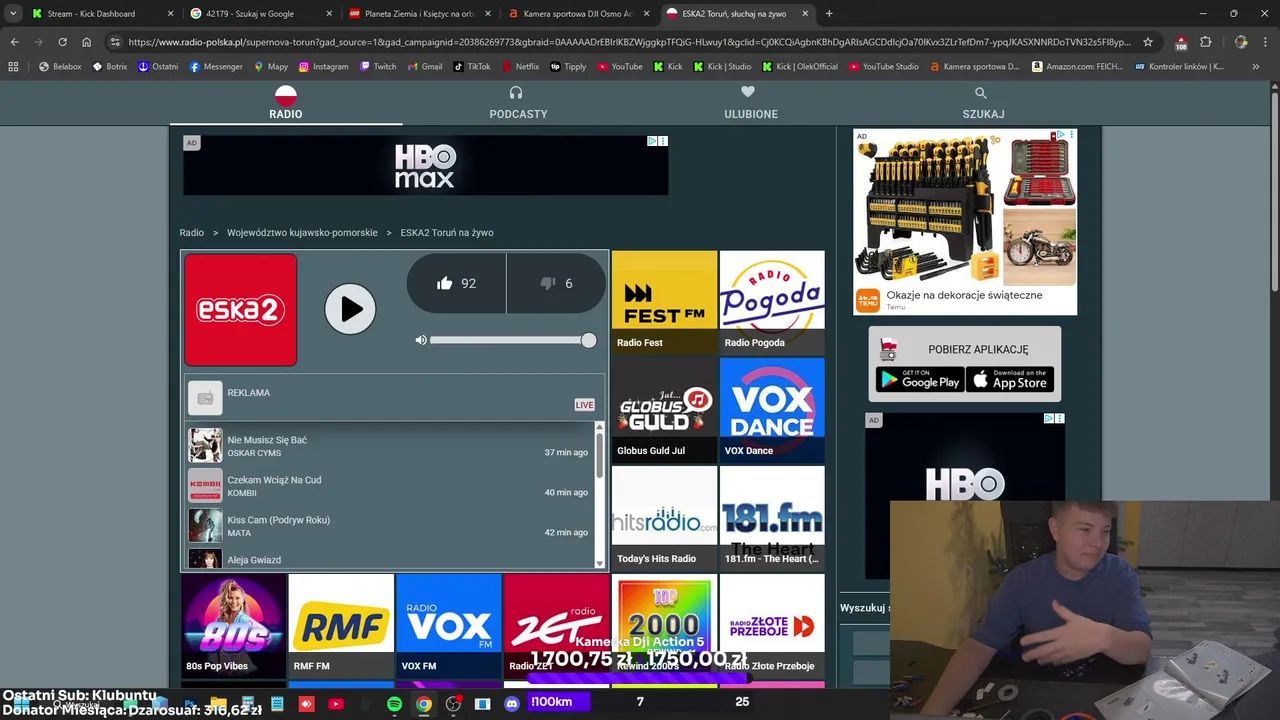Open the ULUBIONE favorites tab
This screenshot has width=1280, height=720.
[751, 103]
